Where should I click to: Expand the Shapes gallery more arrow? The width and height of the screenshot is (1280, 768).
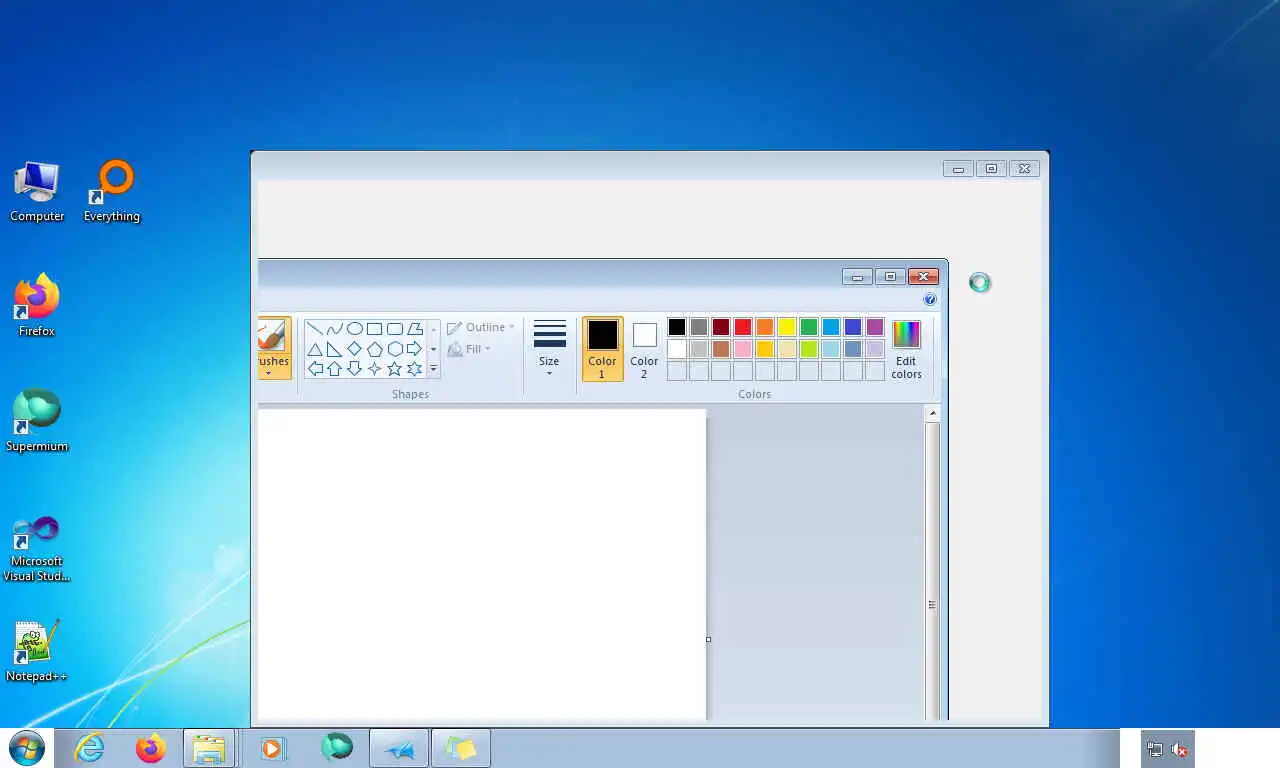pos(433,369)
